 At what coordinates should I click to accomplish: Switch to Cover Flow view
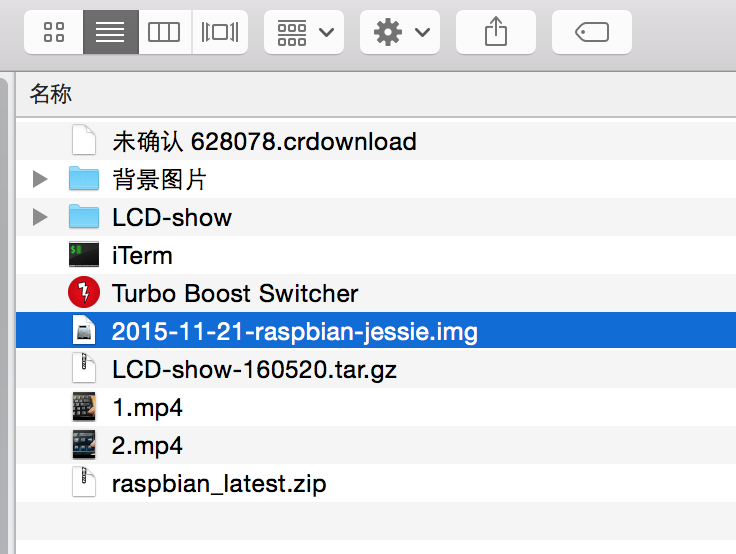[220, 32]
